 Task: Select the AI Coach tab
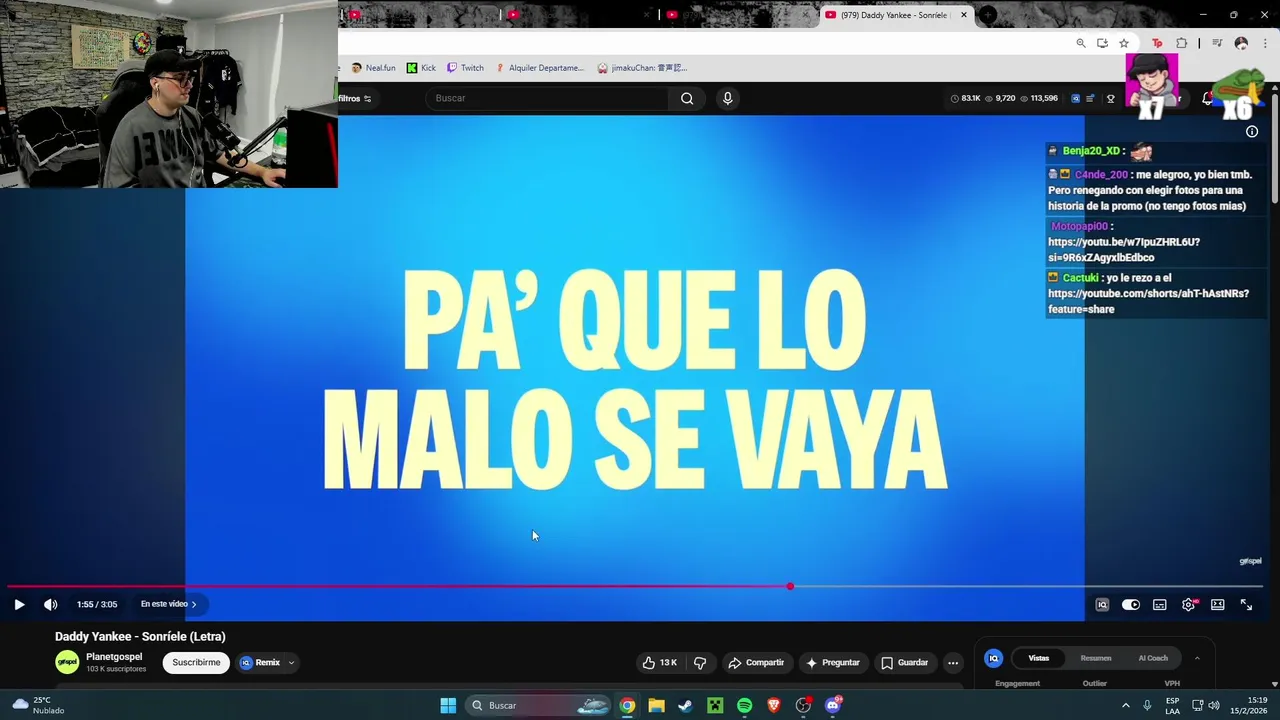[x=1153, y=658]
